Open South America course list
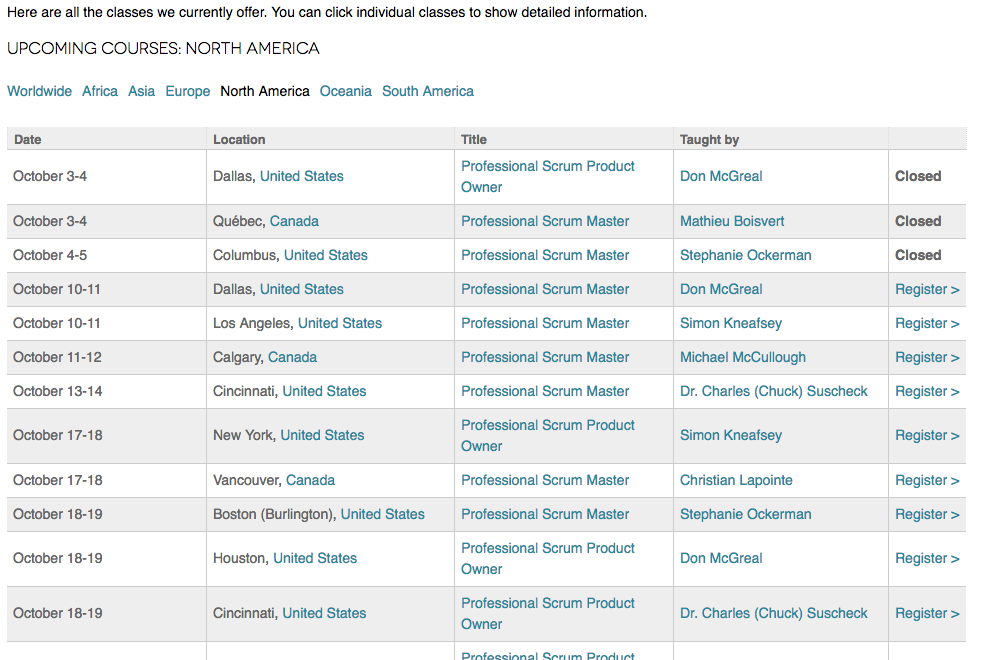Viewport: 993px width, 660px height. point(427,91)
